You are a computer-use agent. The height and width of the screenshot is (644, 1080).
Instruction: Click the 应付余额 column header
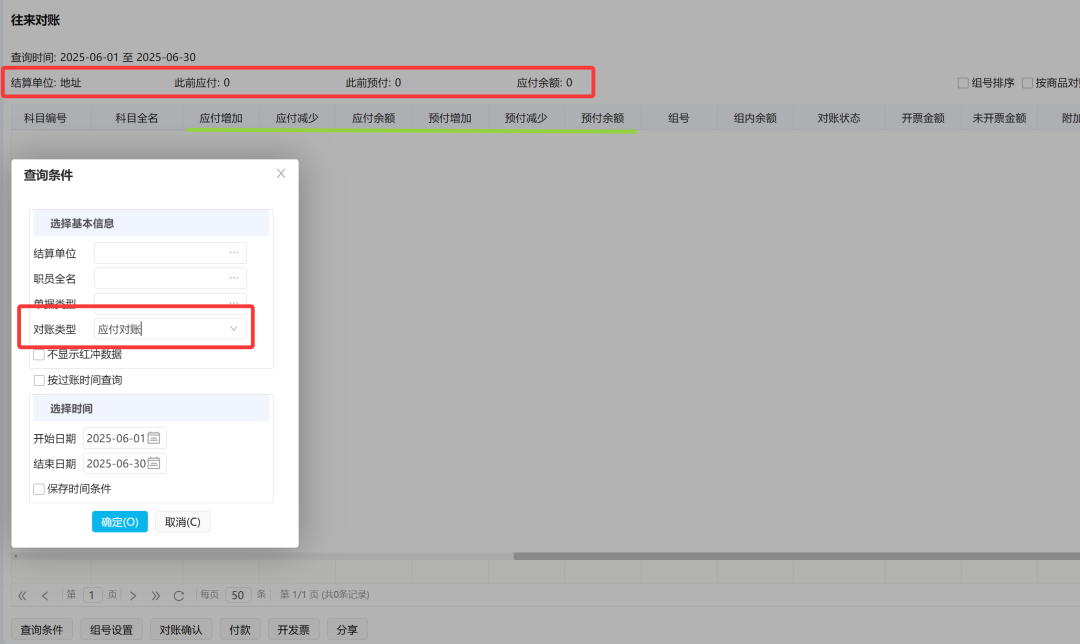(x=373, y=118)
